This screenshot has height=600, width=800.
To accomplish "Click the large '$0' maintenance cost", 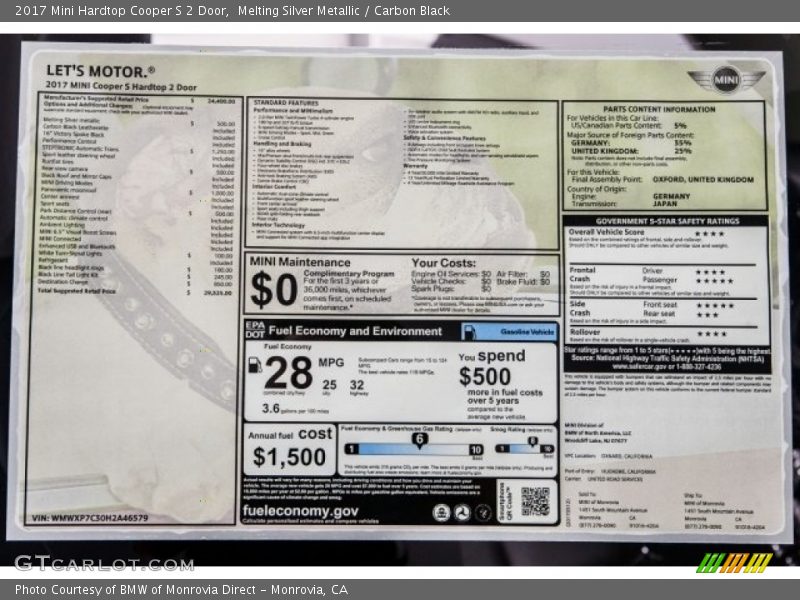I will point(273,290).
